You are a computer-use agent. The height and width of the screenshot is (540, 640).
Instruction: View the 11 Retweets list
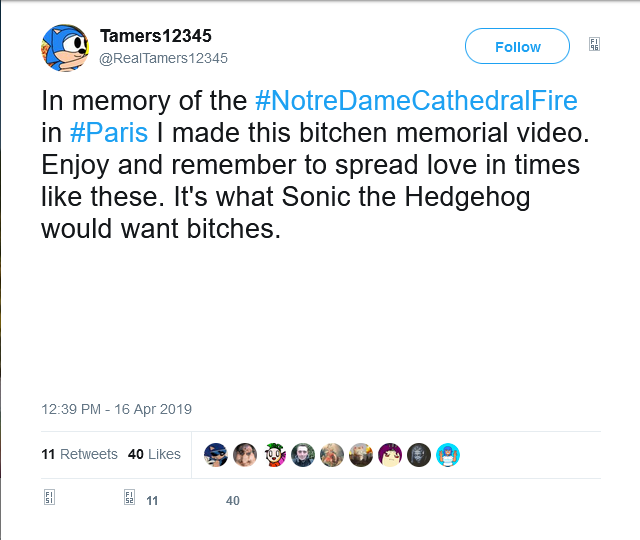click(x=79, y=454)
